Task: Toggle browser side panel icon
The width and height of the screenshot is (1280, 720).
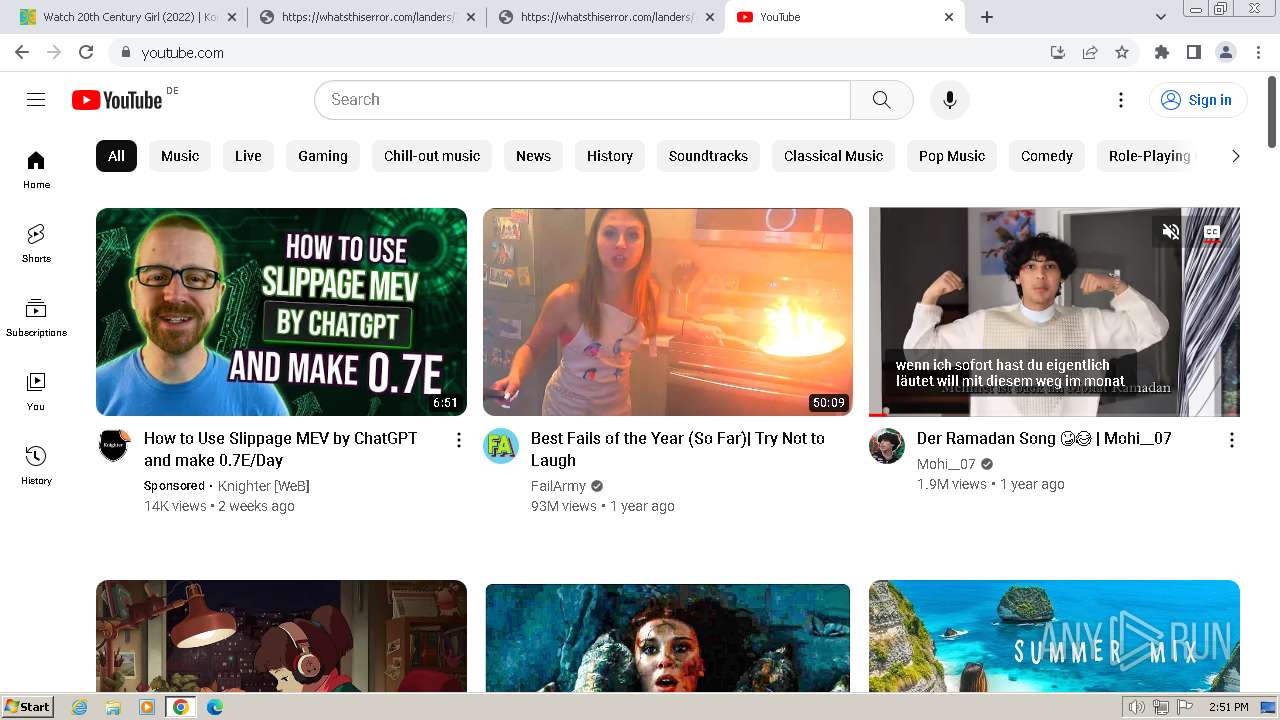Action: [1193, 52]
